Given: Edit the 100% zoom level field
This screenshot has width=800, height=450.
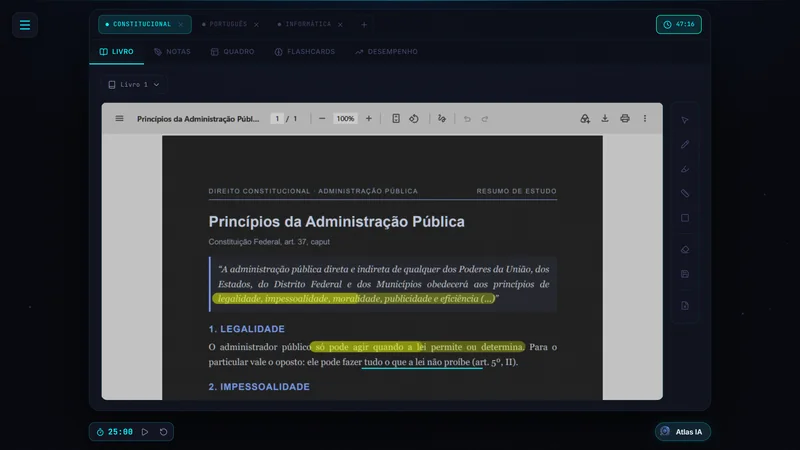Looking at the screenshot, I should click(345, 118).
